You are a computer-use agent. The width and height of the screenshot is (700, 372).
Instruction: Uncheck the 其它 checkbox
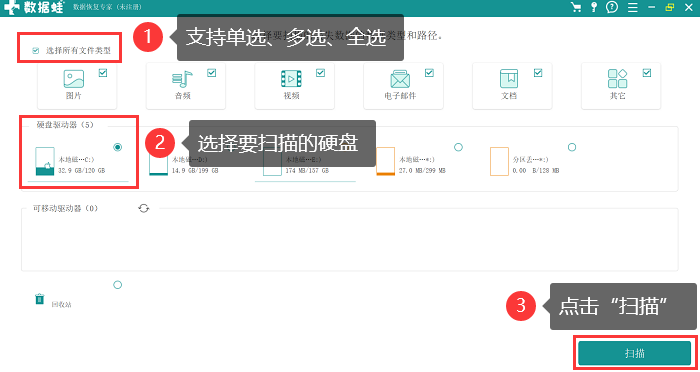(647, 73)
